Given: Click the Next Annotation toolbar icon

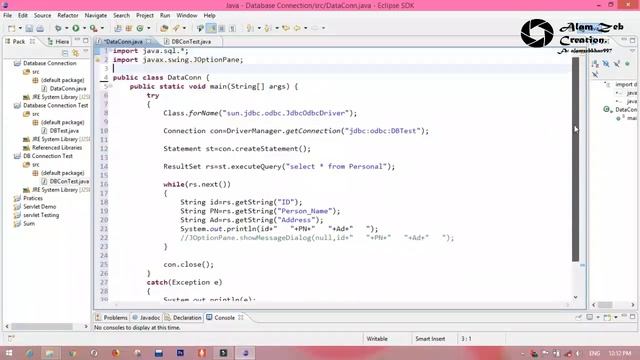Looking at the screenshot, I should 250,28.
